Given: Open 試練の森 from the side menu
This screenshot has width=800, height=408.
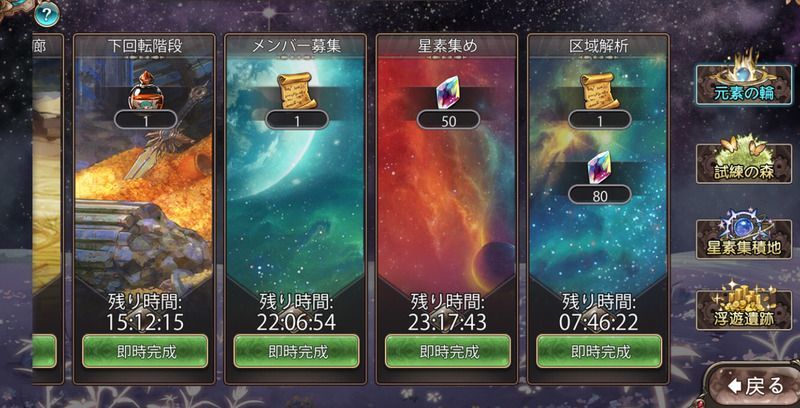Looking at the screenshot, I should click(744, 163).
